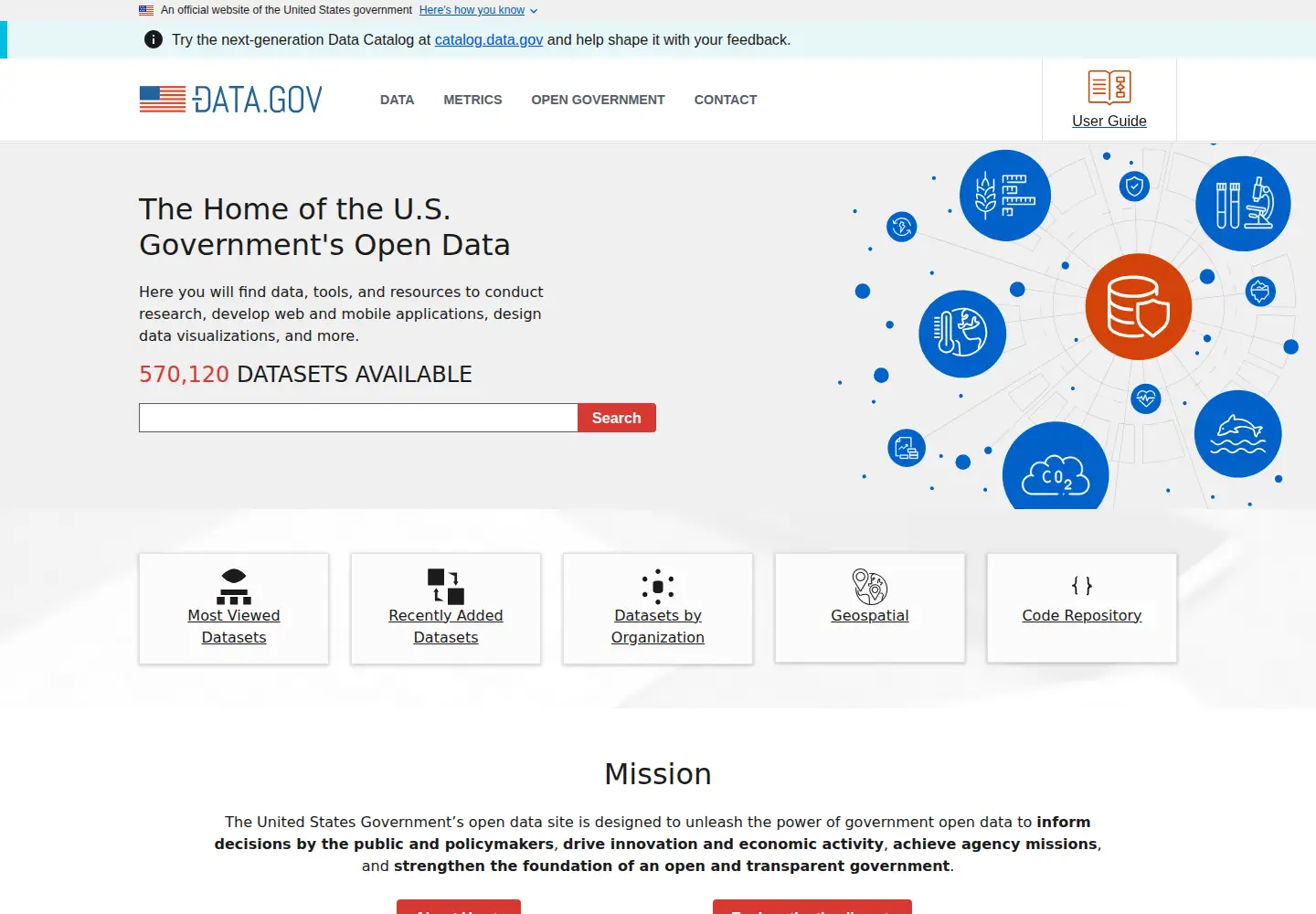Image resolution: width=1316 pixels, height=914 pixels.
Task: Open the Code Repository link
Action: [x=1082, y=615]
